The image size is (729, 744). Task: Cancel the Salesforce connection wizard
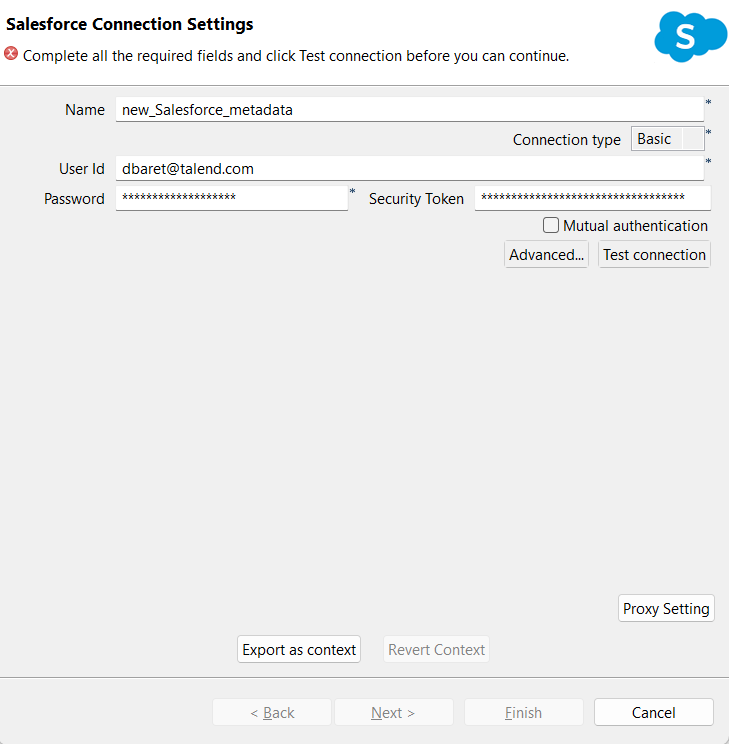654,712
